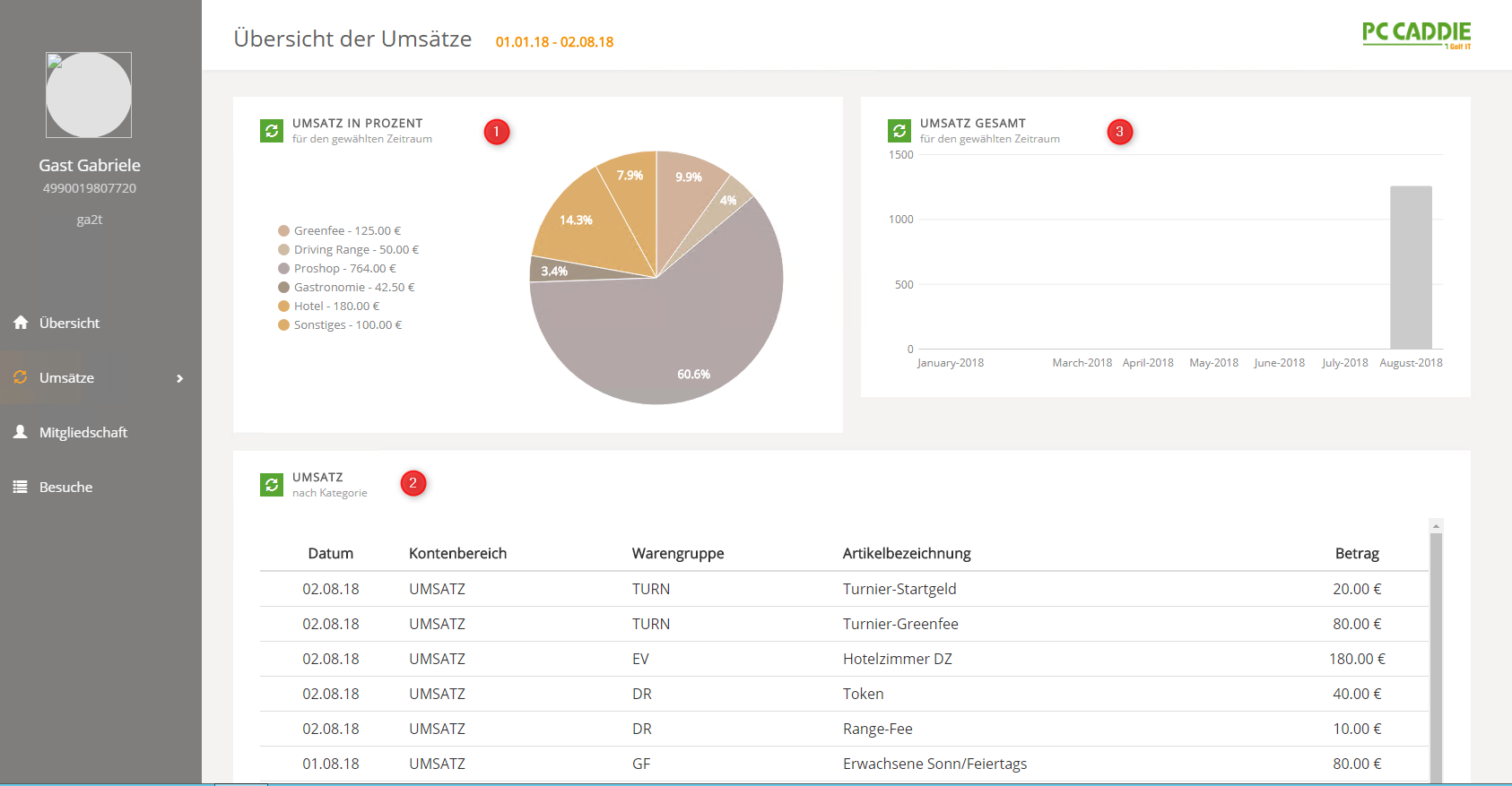This screenshot has width=1512, height=786.
Task: Click the person icon beside Mitgliedschaft
Action: point(21,432)
